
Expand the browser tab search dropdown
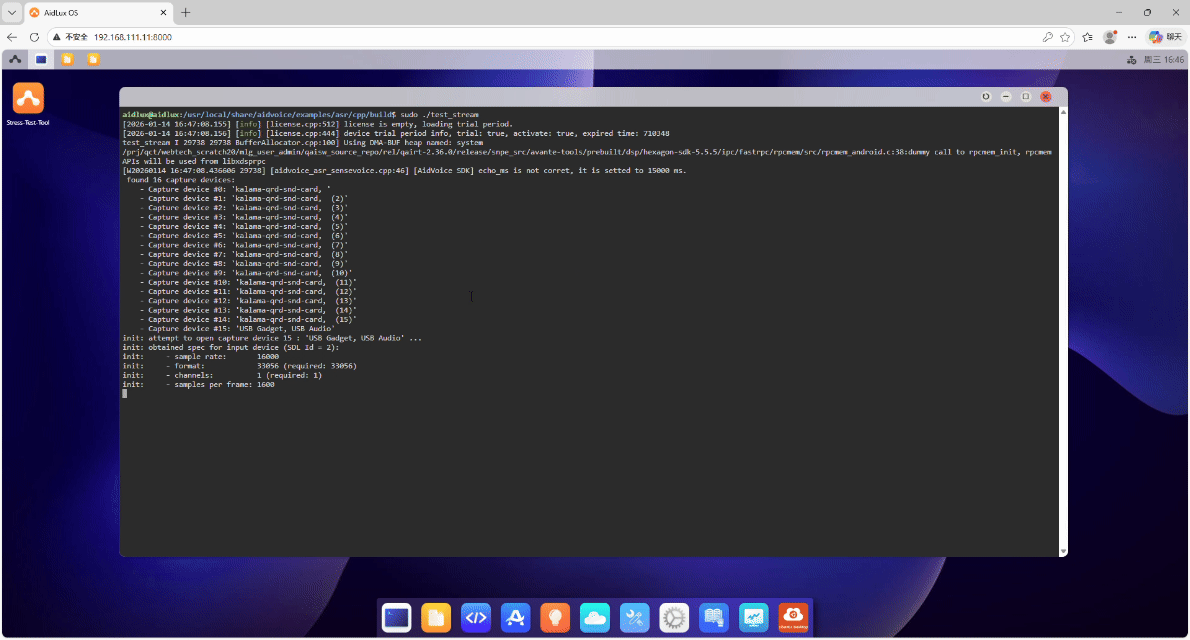tap(12, 12)
